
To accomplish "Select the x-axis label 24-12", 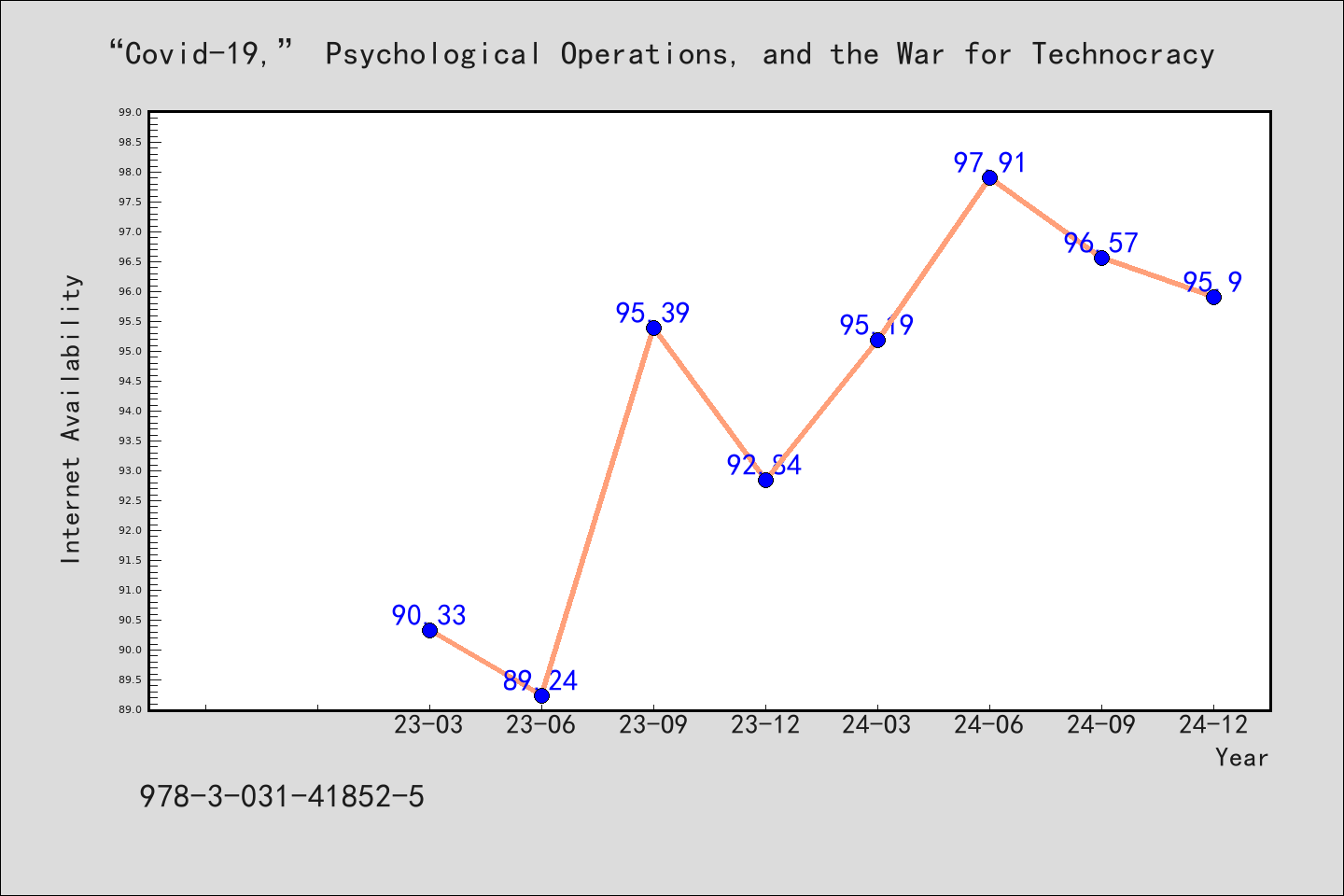I will click(x=1212, y=725).
